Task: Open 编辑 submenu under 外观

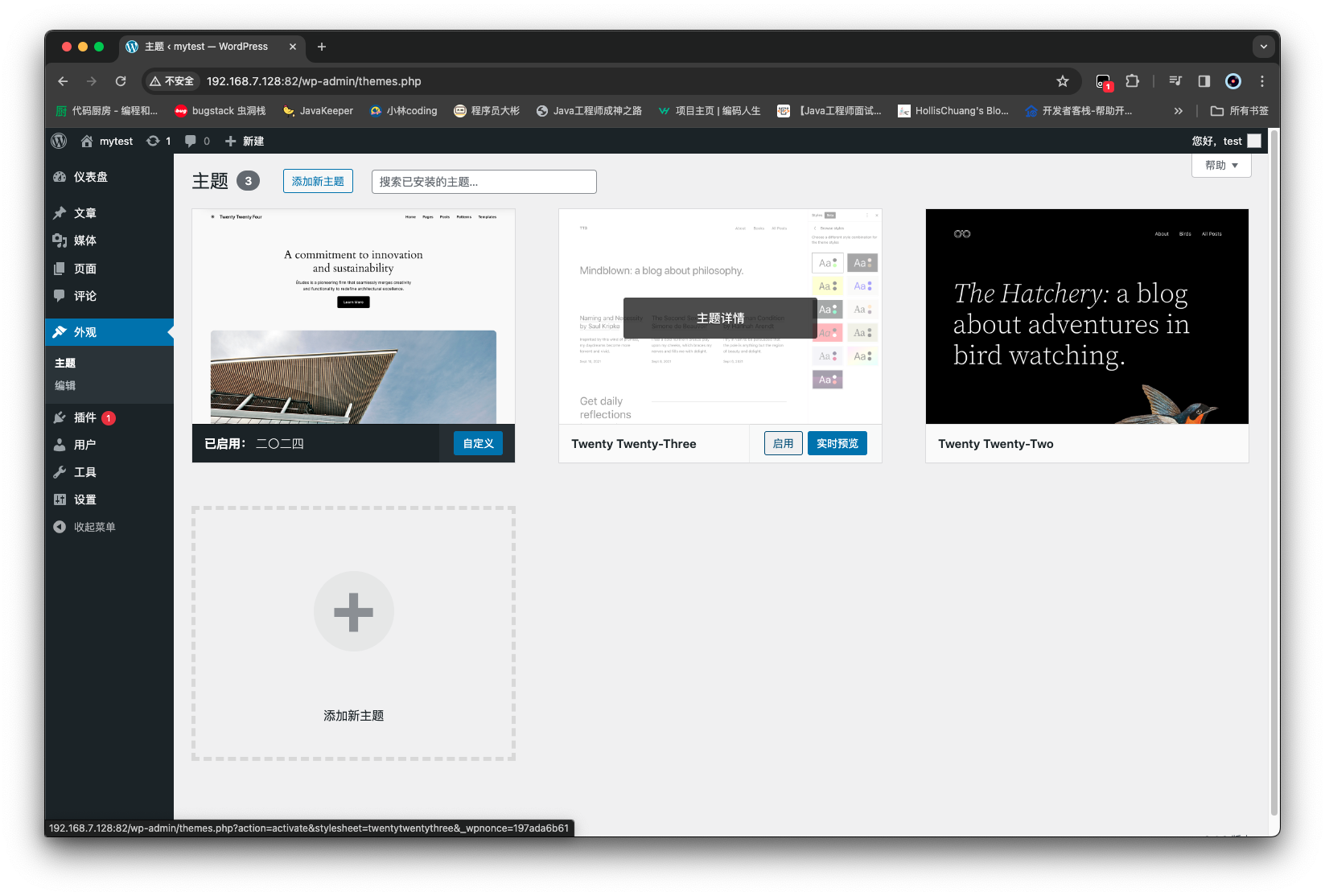Action: click(65, 386)
